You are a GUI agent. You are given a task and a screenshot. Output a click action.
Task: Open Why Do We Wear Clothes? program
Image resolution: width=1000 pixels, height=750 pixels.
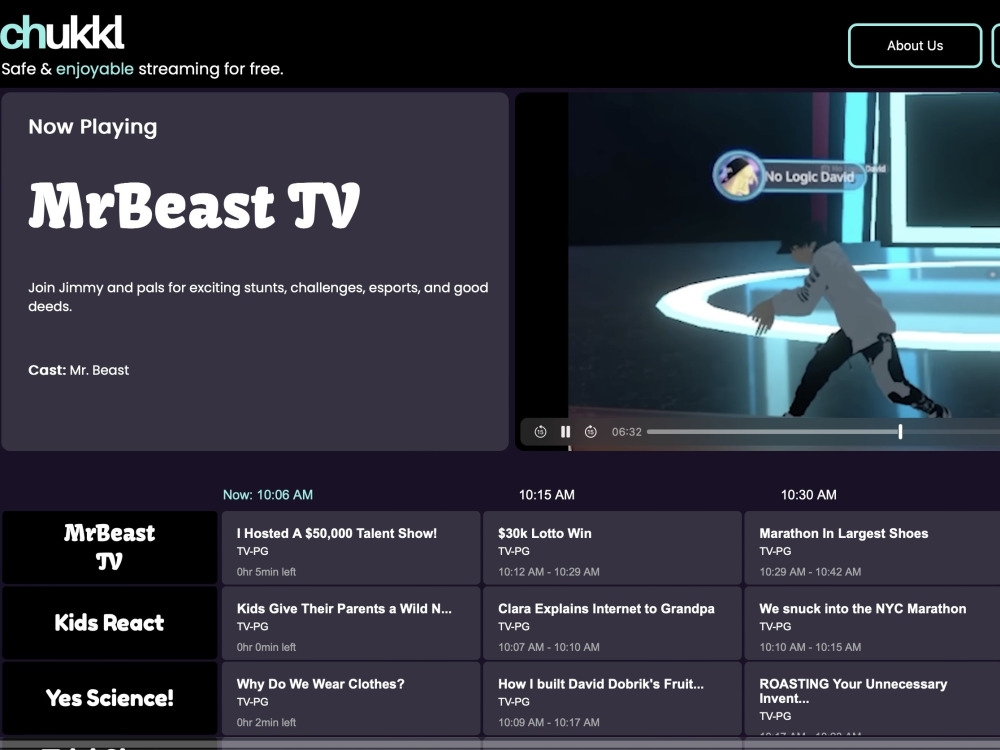tap(351, 698)
